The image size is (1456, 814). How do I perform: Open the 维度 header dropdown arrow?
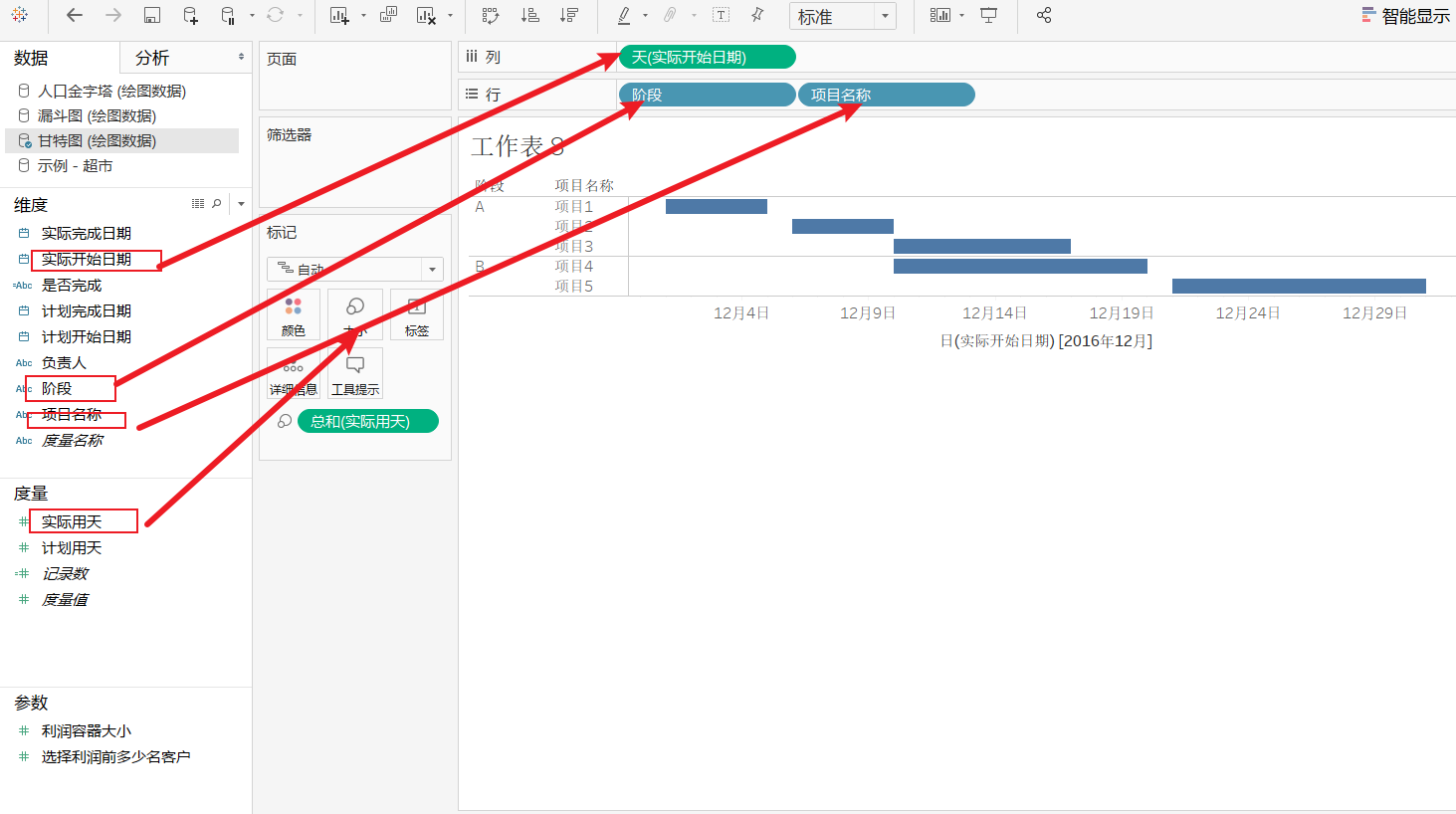(241, 204)
